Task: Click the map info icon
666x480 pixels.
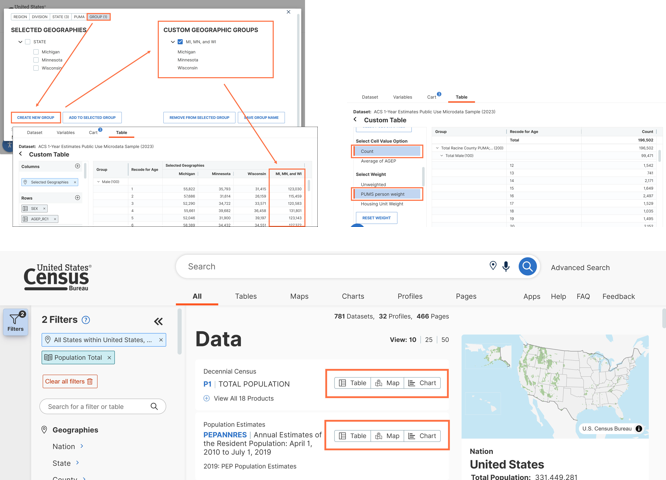Action: pos(639,429)
